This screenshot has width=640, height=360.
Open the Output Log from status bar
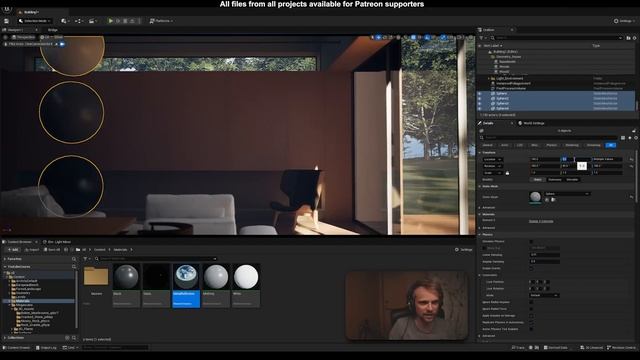[x=46, y=347]
